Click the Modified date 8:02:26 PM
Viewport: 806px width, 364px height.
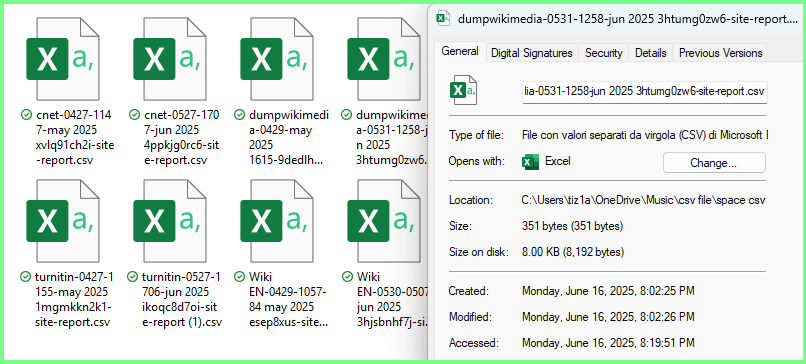608,317
